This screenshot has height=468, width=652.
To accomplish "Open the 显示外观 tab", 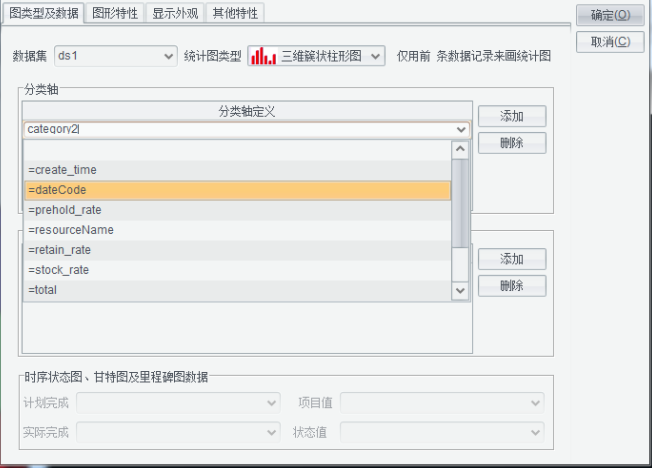I will point(175,13).
